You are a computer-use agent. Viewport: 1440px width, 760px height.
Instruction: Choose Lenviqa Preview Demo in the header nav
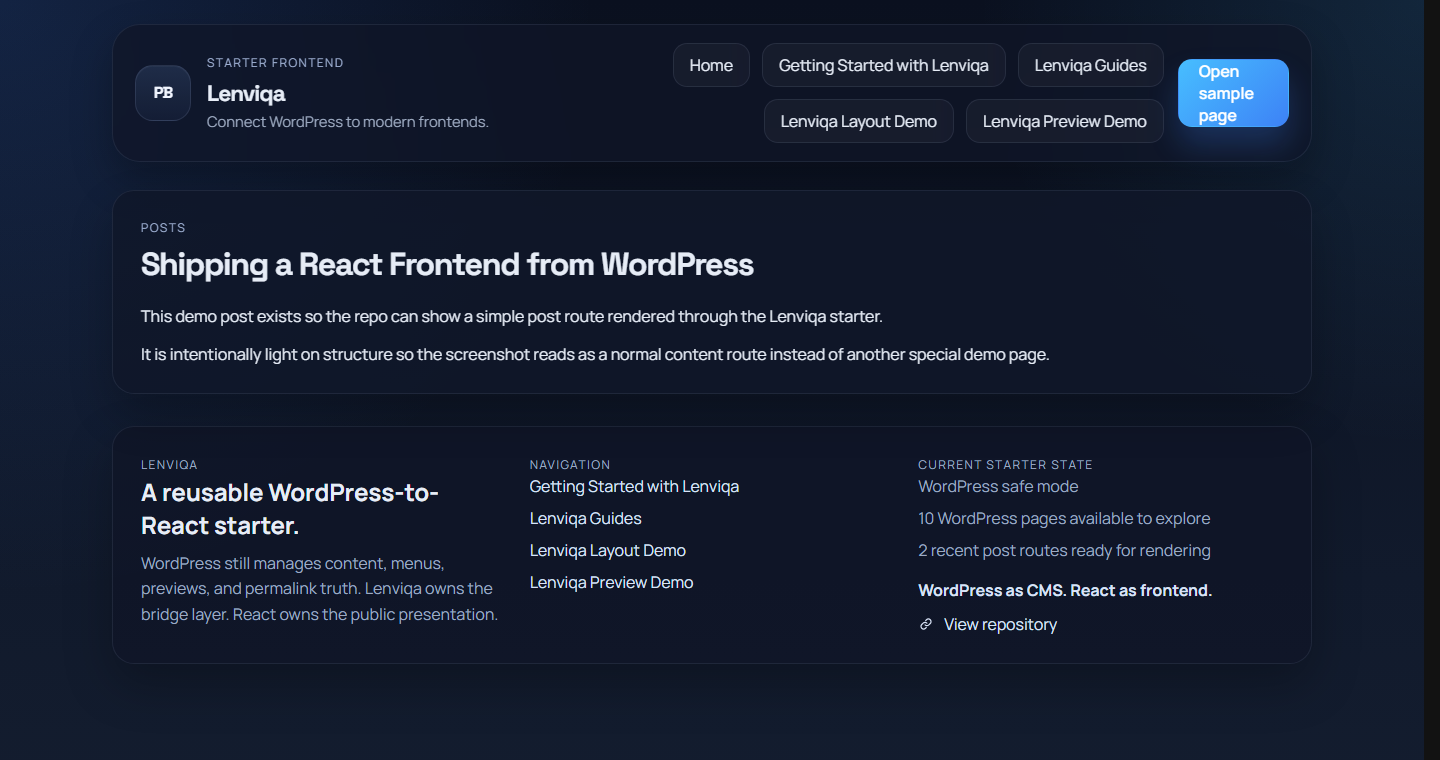[1065, 121]
